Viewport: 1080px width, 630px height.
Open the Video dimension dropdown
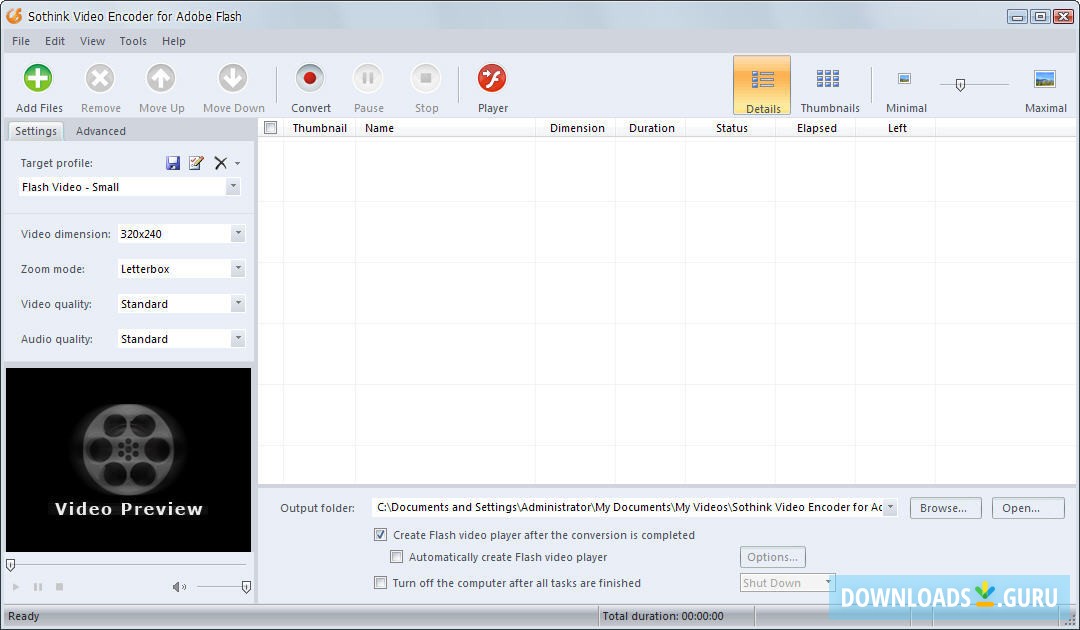(237, 233)
